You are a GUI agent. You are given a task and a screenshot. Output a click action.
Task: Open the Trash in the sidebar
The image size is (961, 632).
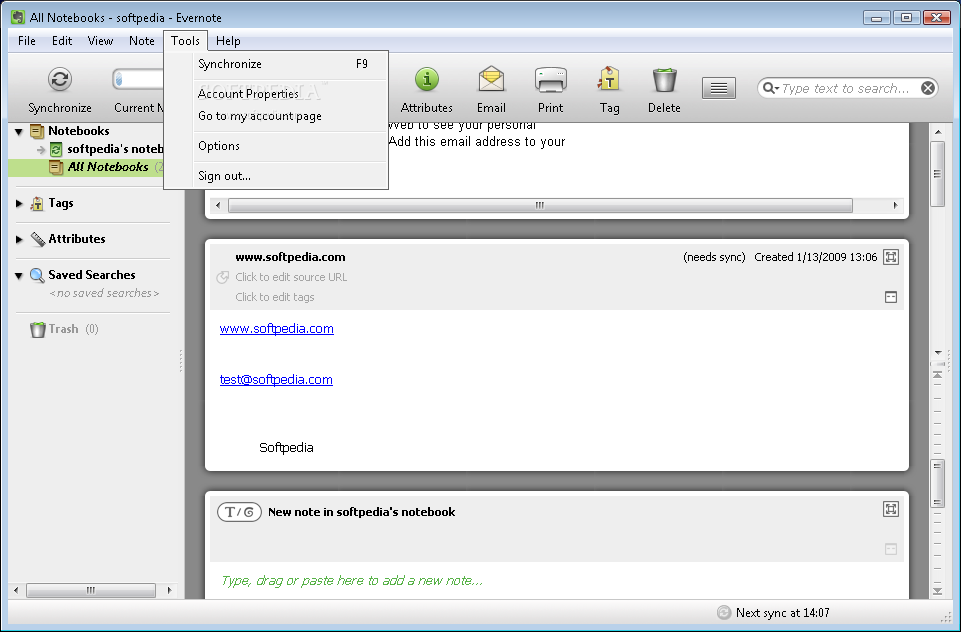coord(64,329)
